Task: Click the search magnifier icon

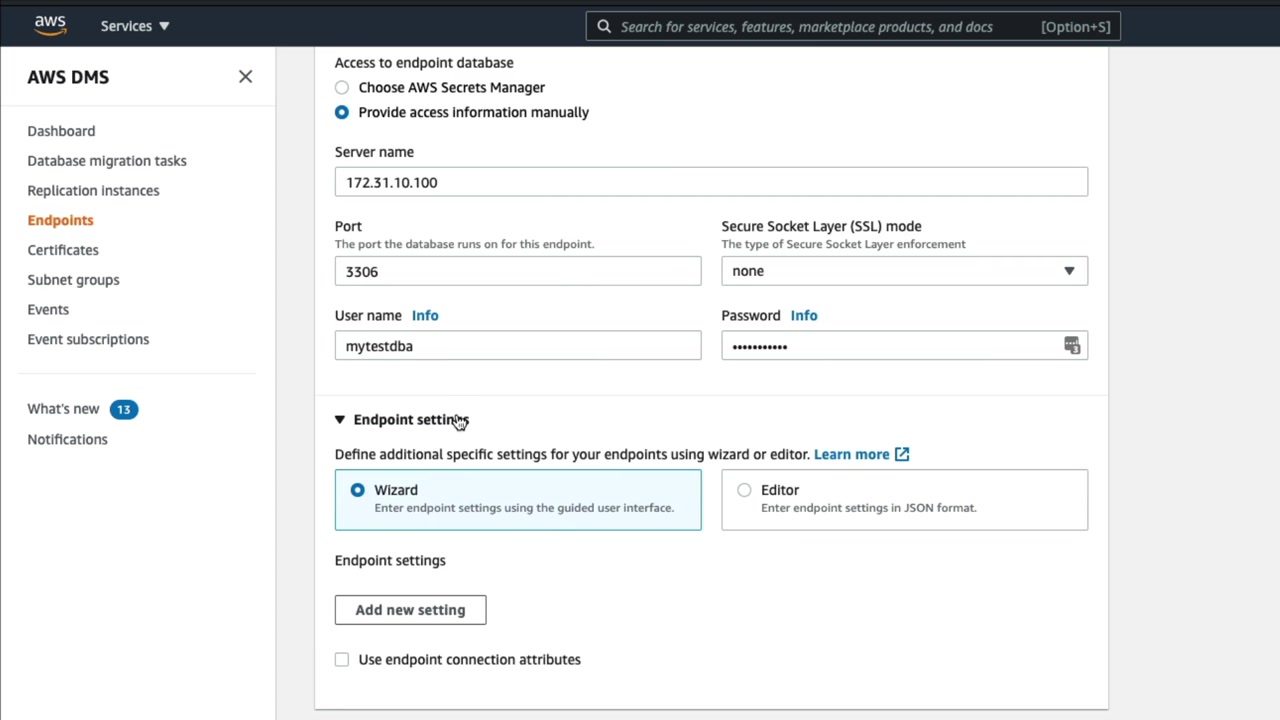Action: point(604,27)
